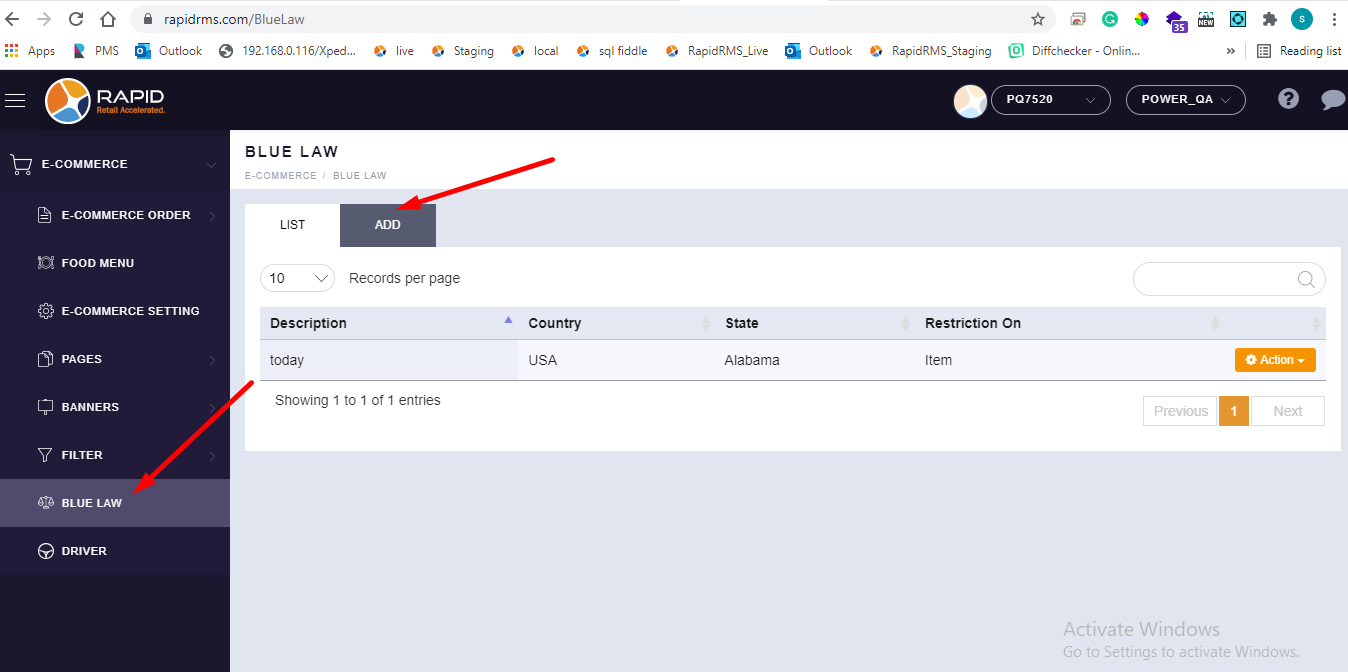Click the table search input field
This screenshot has height=672, width=1348.
tap(1215, 280)
